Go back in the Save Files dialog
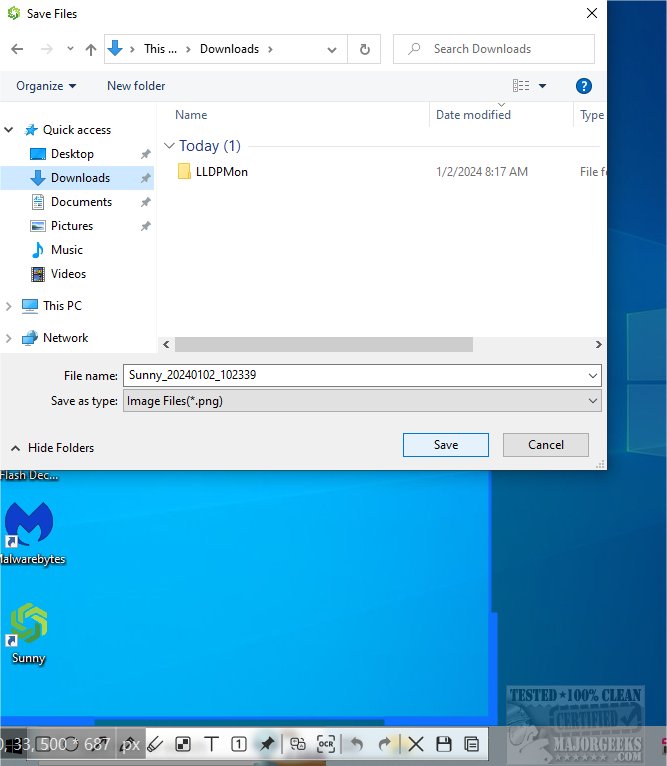Screen dimensions: 667x766 click(17, 49)
